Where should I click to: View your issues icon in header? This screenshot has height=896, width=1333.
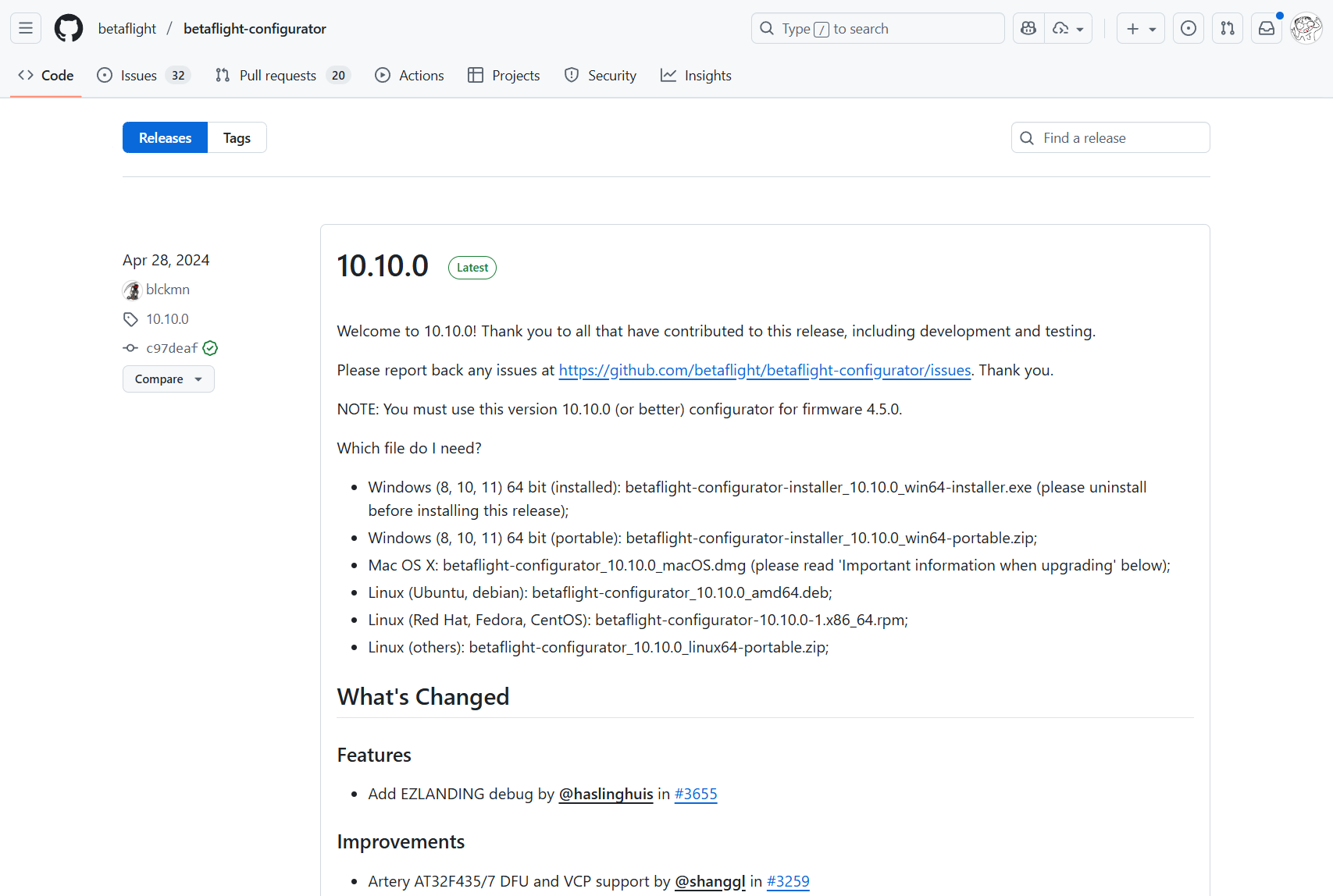click(1189, 29)
